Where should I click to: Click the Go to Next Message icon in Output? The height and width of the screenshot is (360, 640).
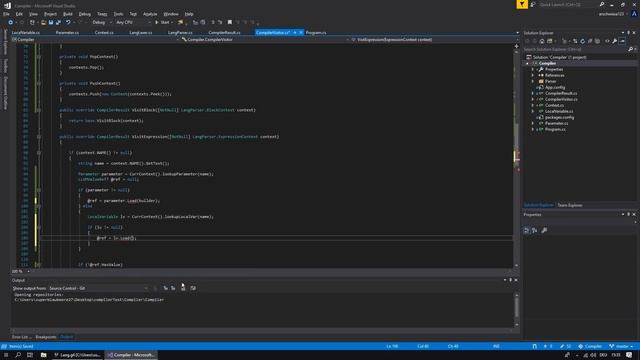coord(173,288)
